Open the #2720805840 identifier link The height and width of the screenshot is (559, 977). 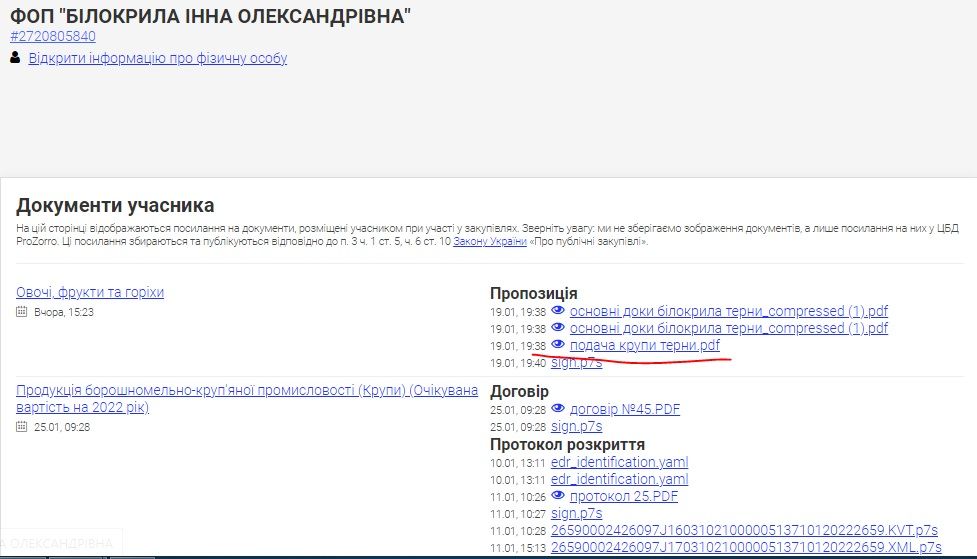click(53, 36)
